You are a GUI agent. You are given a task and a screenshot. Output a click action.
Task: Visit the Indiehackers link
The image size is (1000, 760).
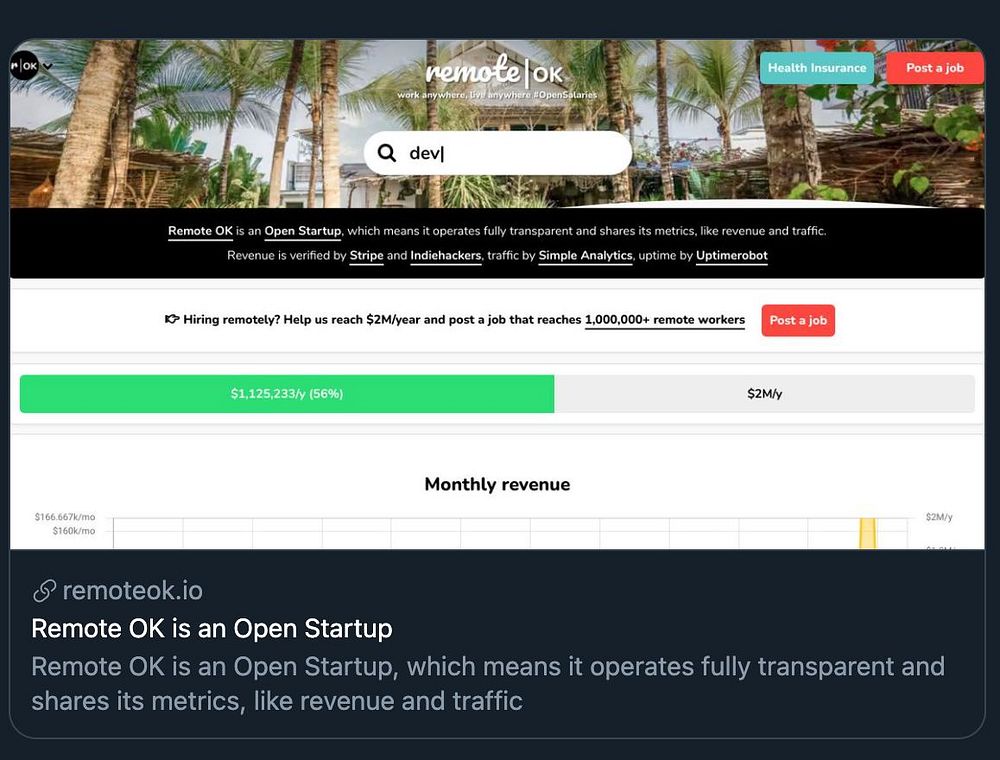pos(446,256)
